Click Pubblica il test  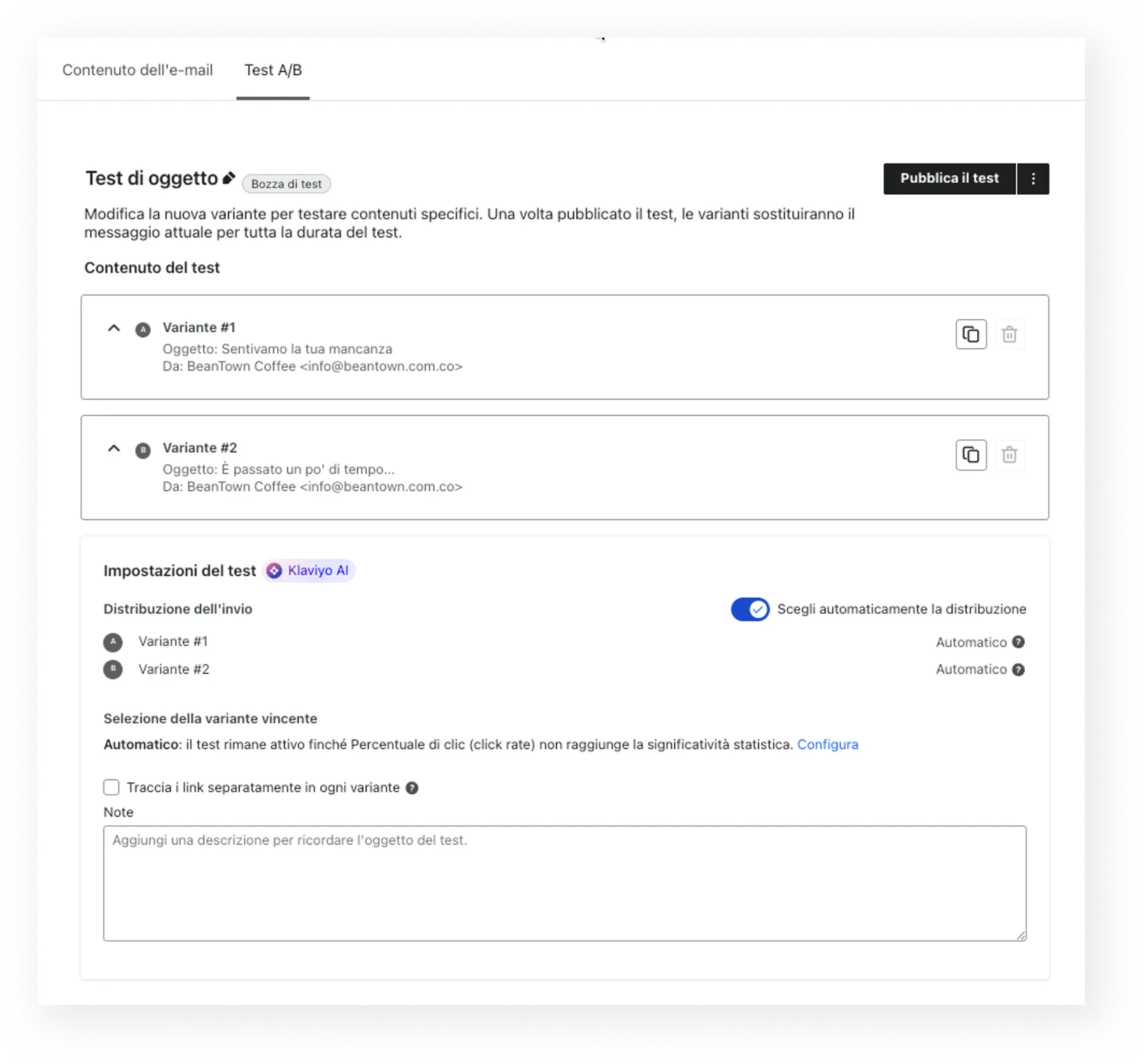[949, 178]
